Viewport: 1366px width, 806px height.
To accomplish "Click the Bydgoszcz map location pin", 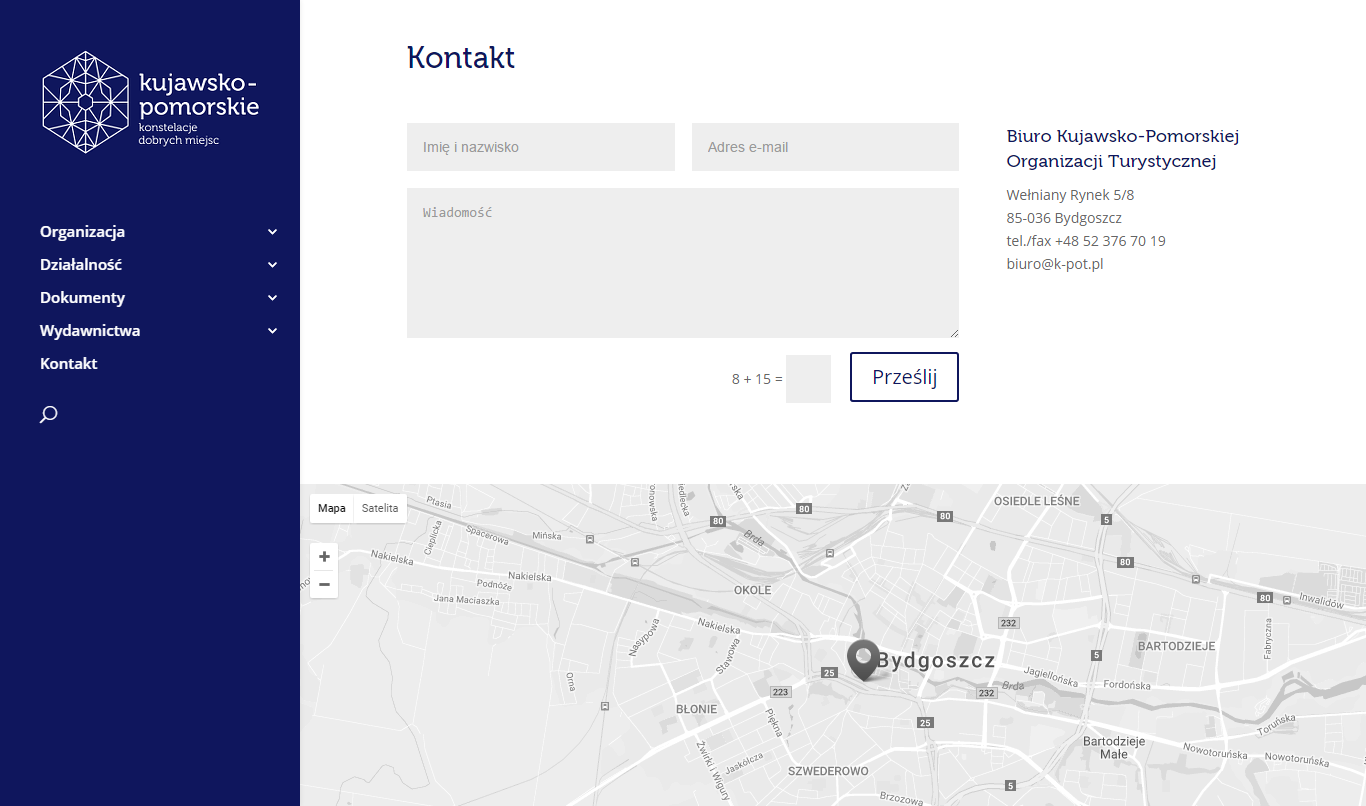I will tap(862, 659).
